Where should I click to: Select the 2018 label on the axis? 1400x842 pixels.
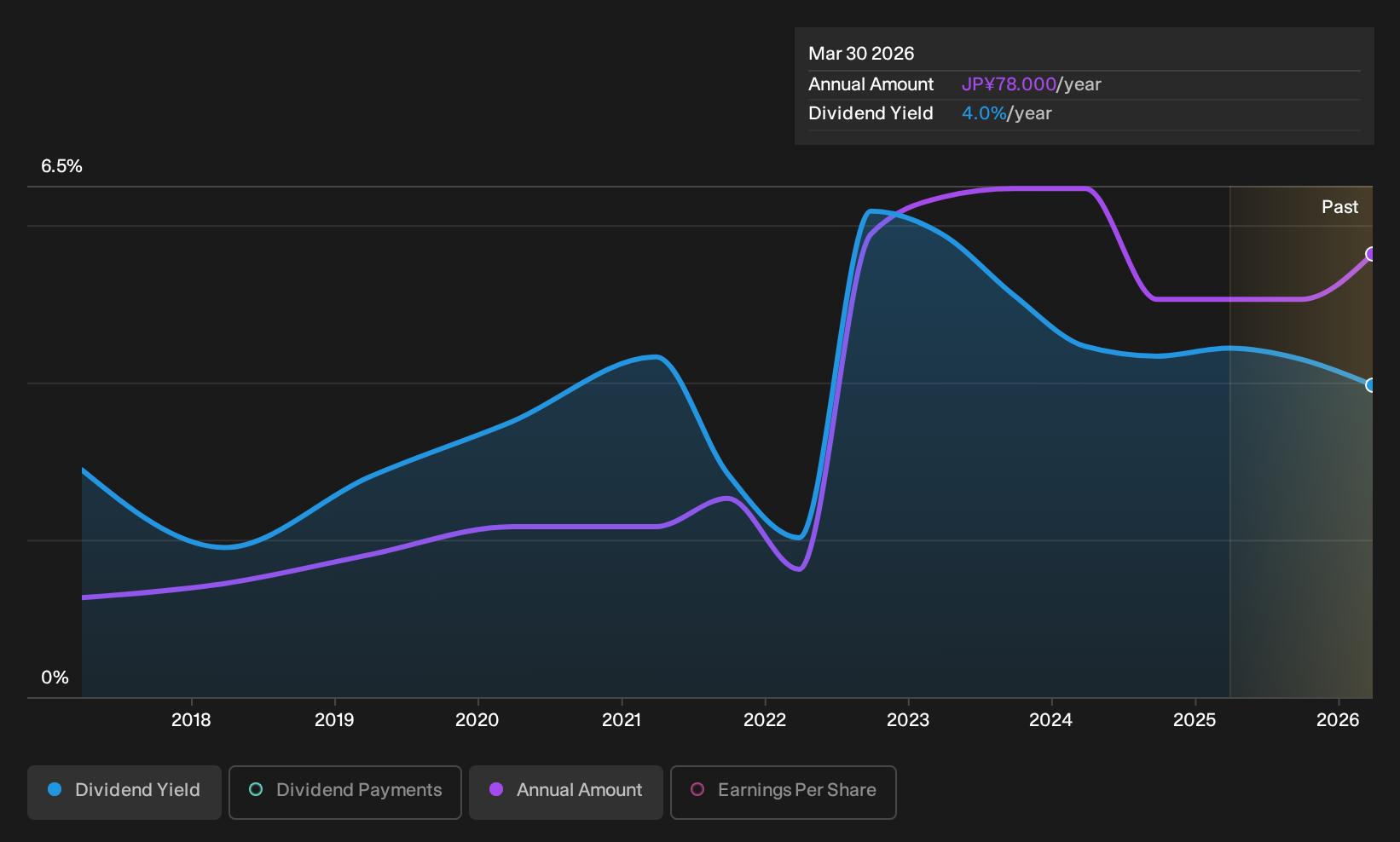tap(191, 720)
